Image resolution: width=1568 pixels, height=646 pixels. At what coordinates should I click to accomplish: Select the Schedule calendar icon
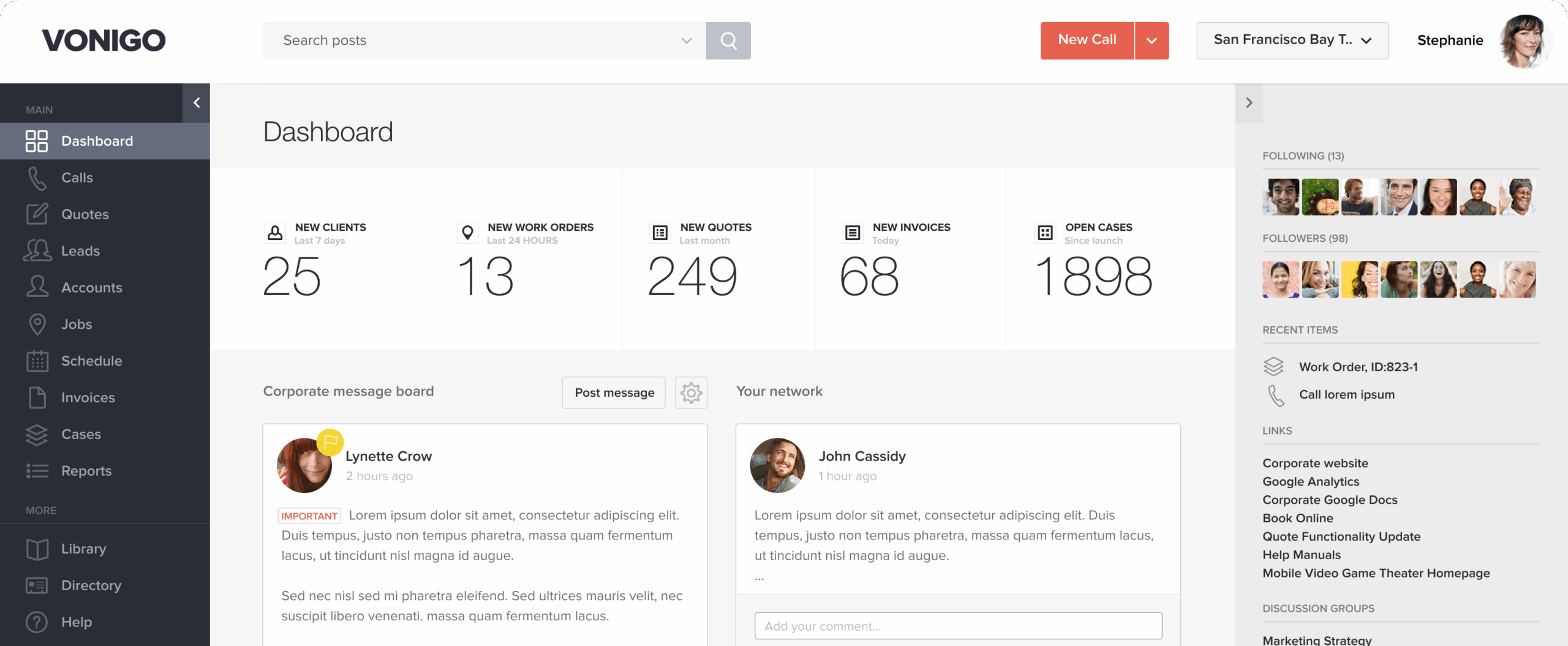[37, 361]
